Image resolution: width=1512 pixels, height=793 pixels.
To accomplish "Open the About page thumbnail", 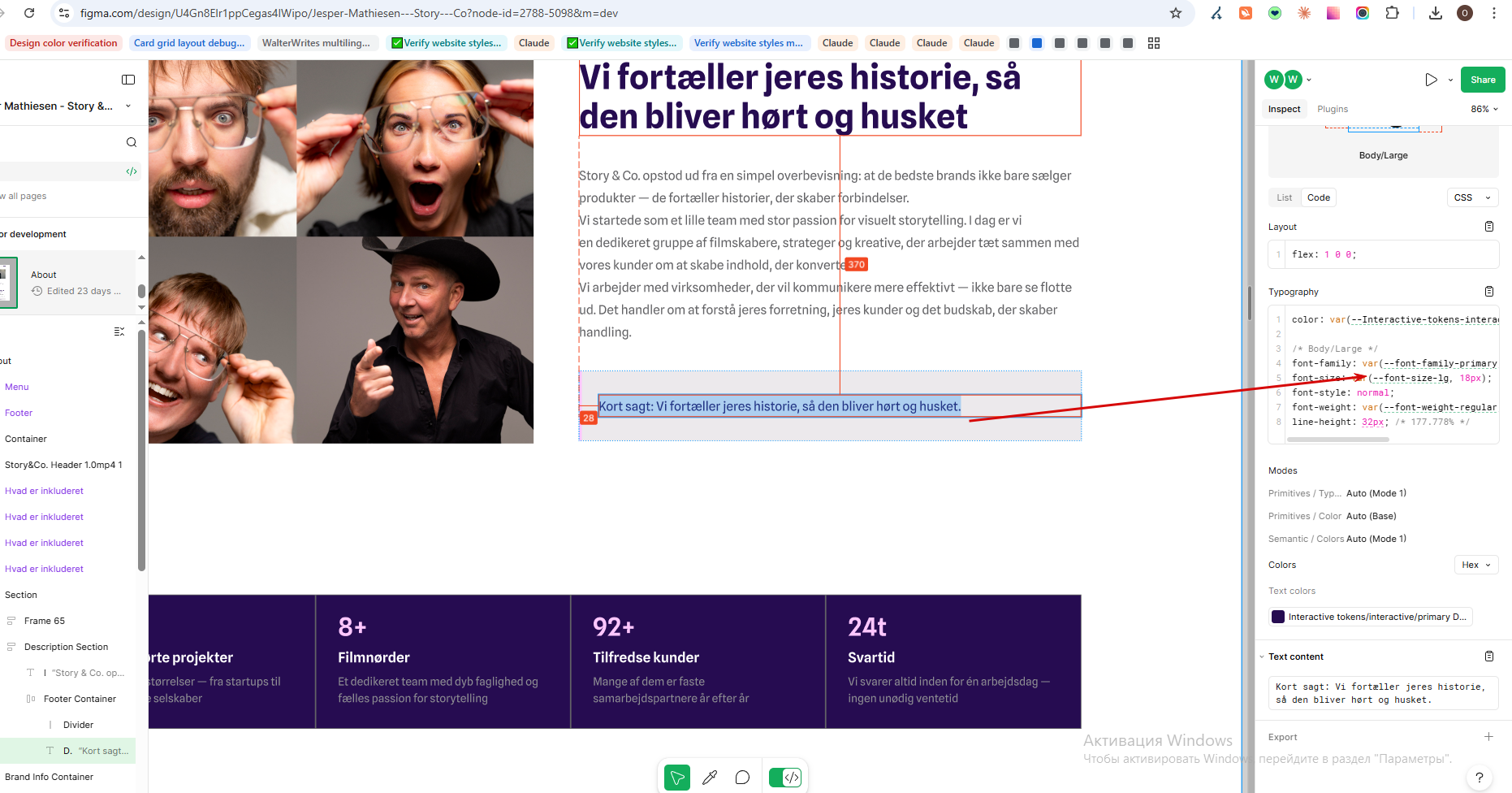I will (x=8, y=283).
